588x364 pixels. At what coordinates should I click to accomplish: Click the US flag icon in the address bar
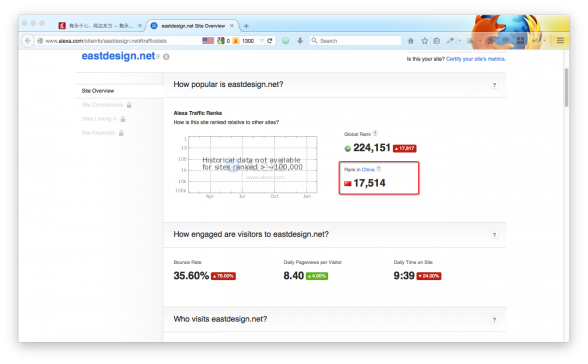tap(208, 40)
